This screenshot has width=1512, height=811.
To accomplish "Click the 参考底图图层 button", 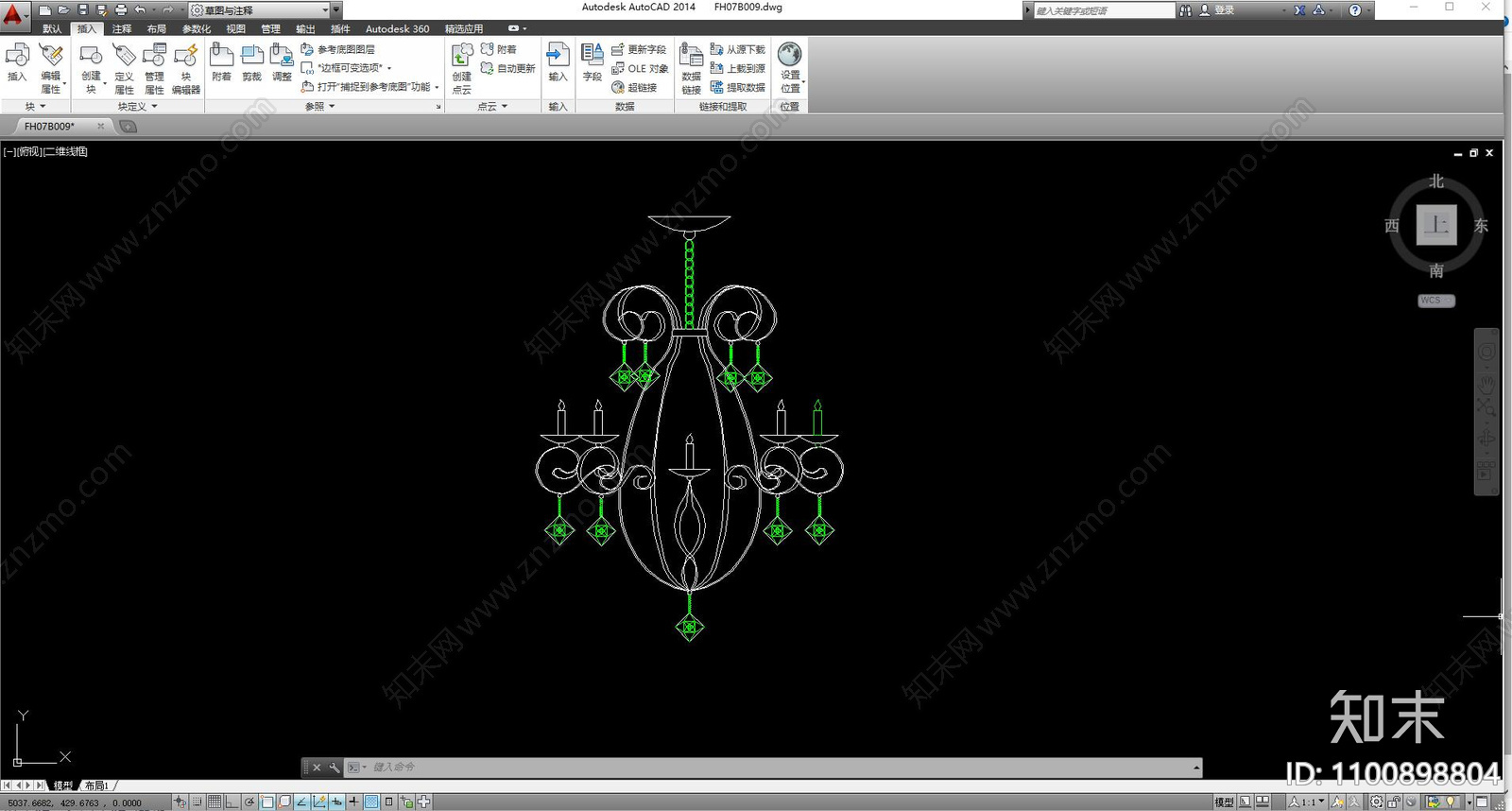I will (337, 49).
